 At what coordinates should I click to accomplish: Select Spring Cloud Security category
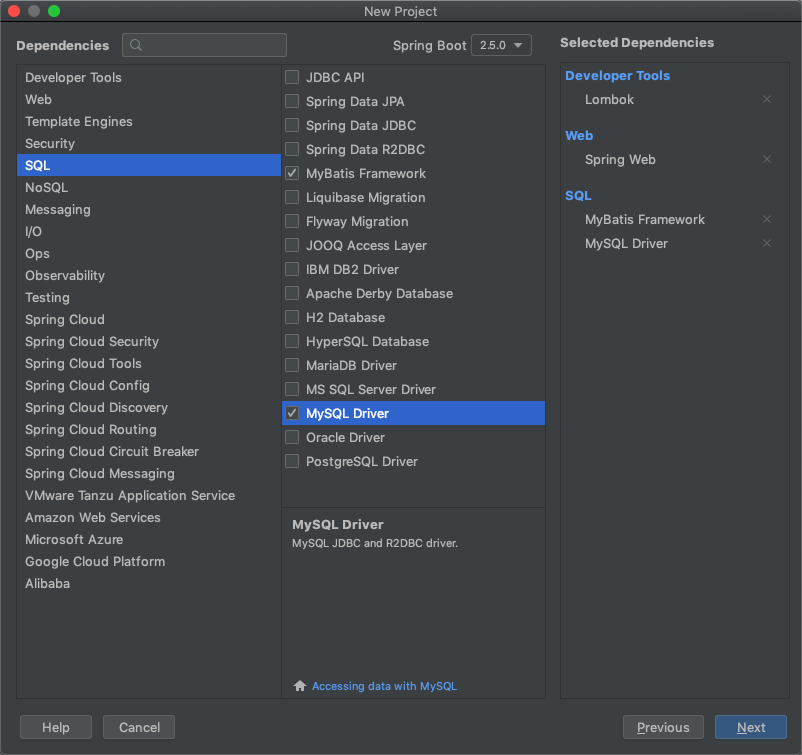[149, 341]
